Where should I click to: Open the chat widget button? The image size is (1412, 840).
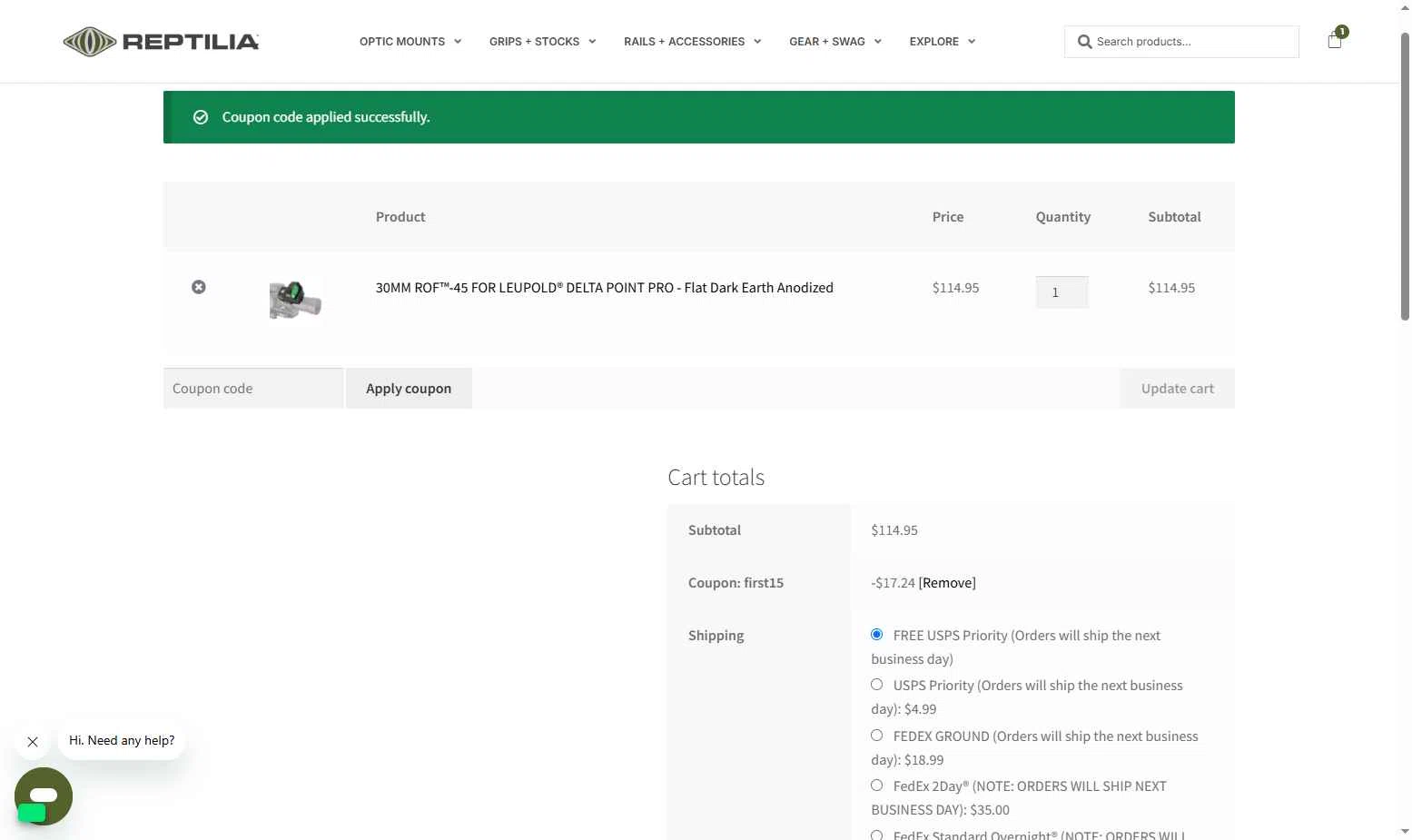pos(44,796)
